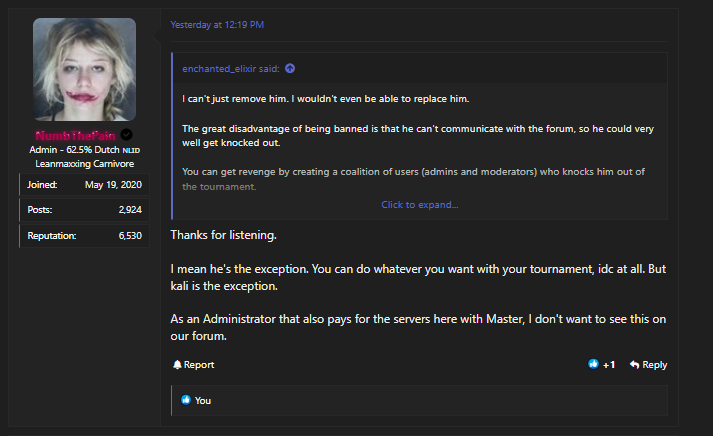Click "You" in the likes bar

(x=203, y=400)
